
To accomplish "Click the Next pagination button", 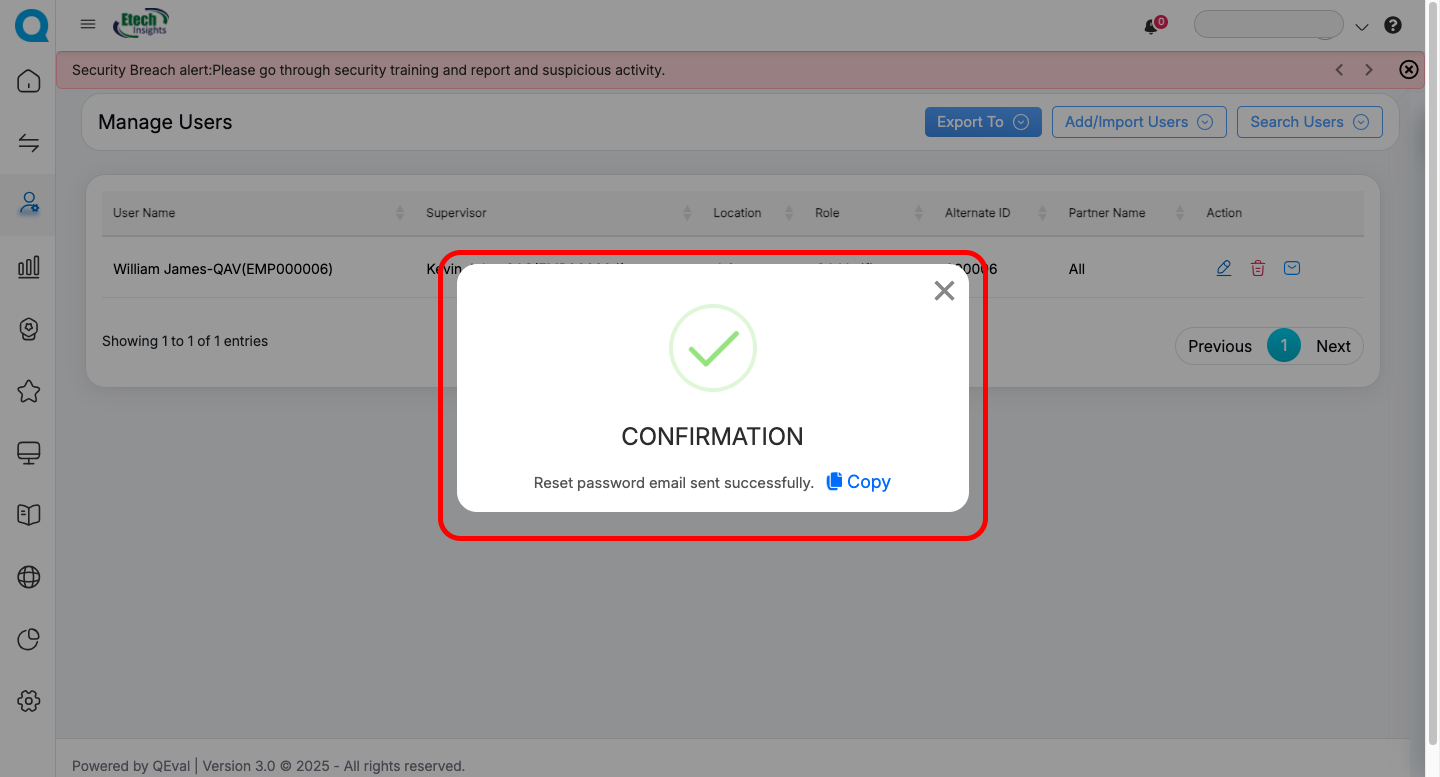I will [1333, 346].
